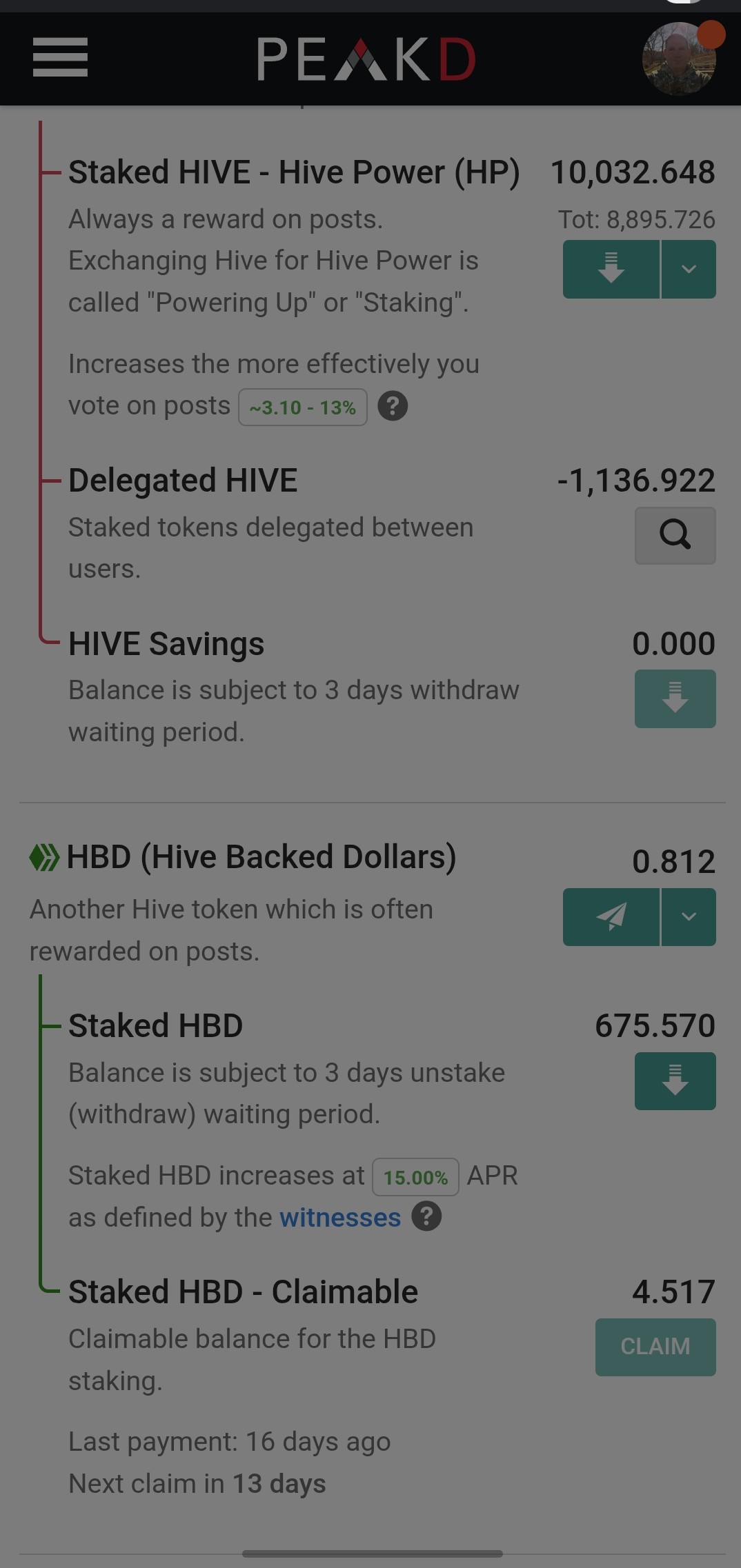This screenshot has height=1568, width=741.
Task: Open the witnesses link
Action: pyautogui.click(x=340, y=1217)
